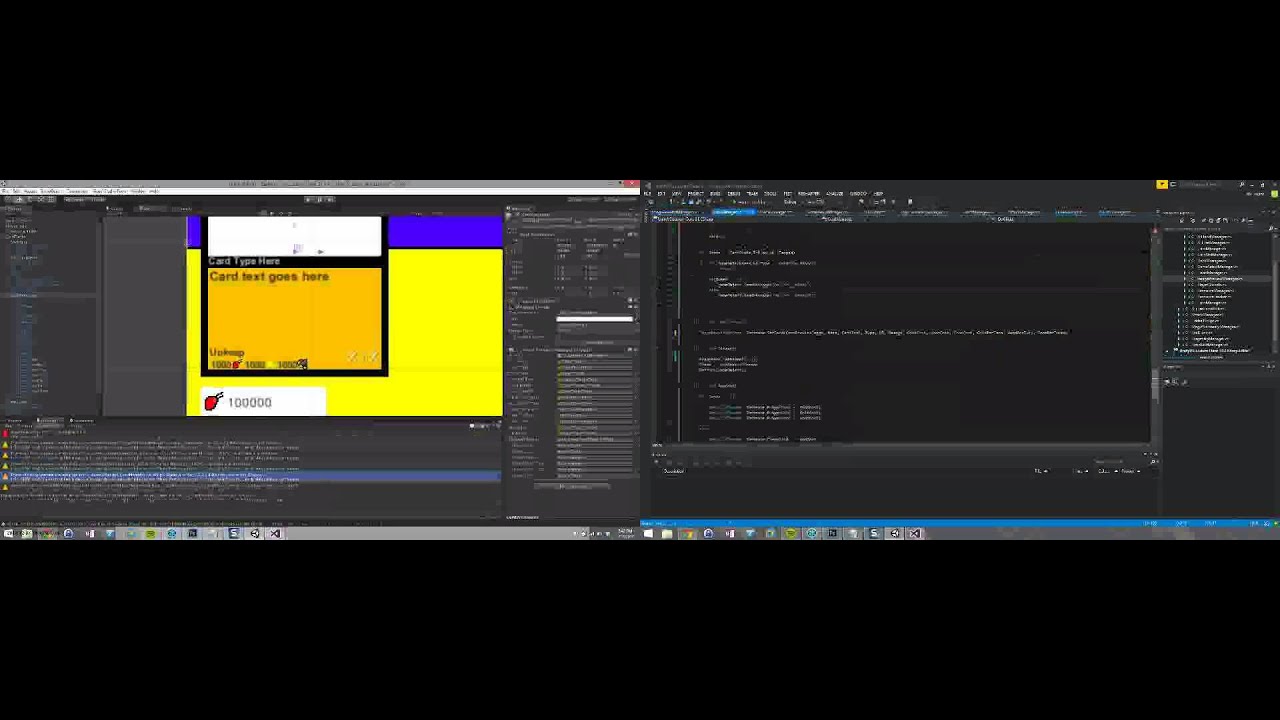
Task: Click the long method signature line in code
Action: tap(885, 332)
